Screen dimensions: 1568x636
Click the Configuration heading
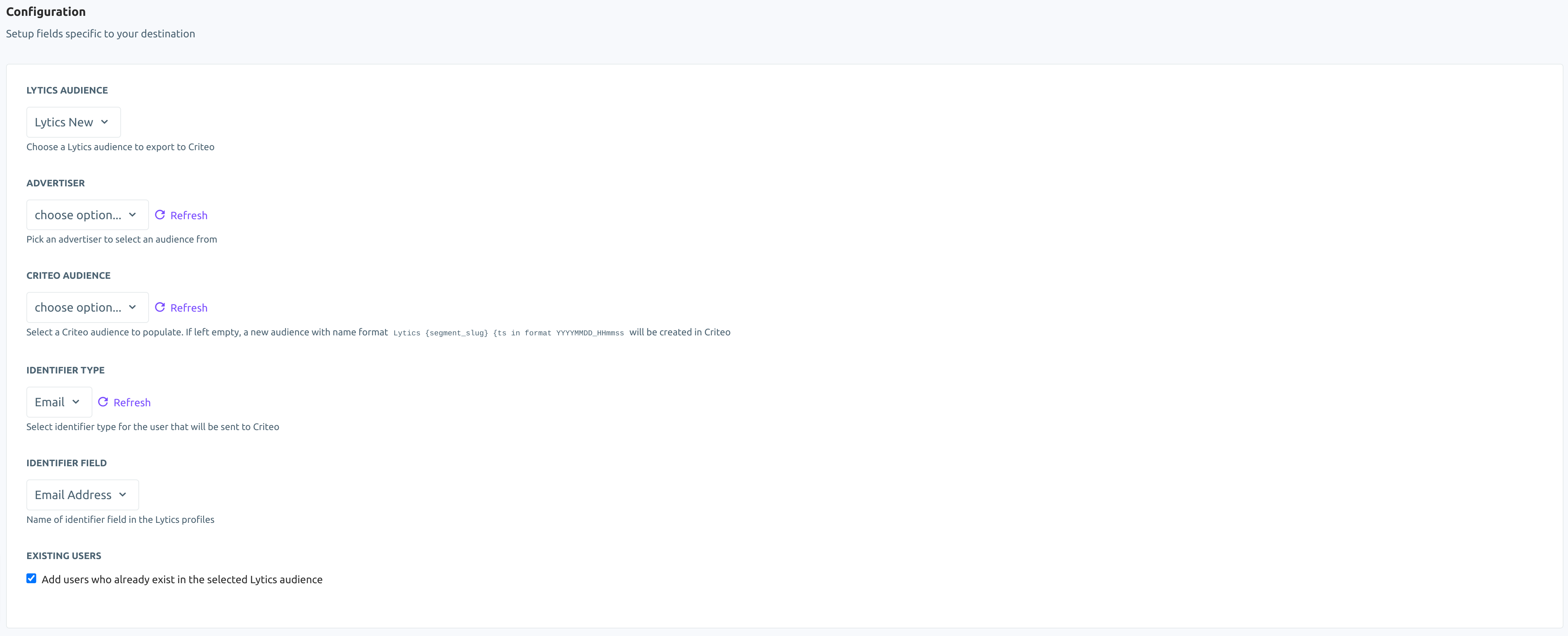click(46, 12)
